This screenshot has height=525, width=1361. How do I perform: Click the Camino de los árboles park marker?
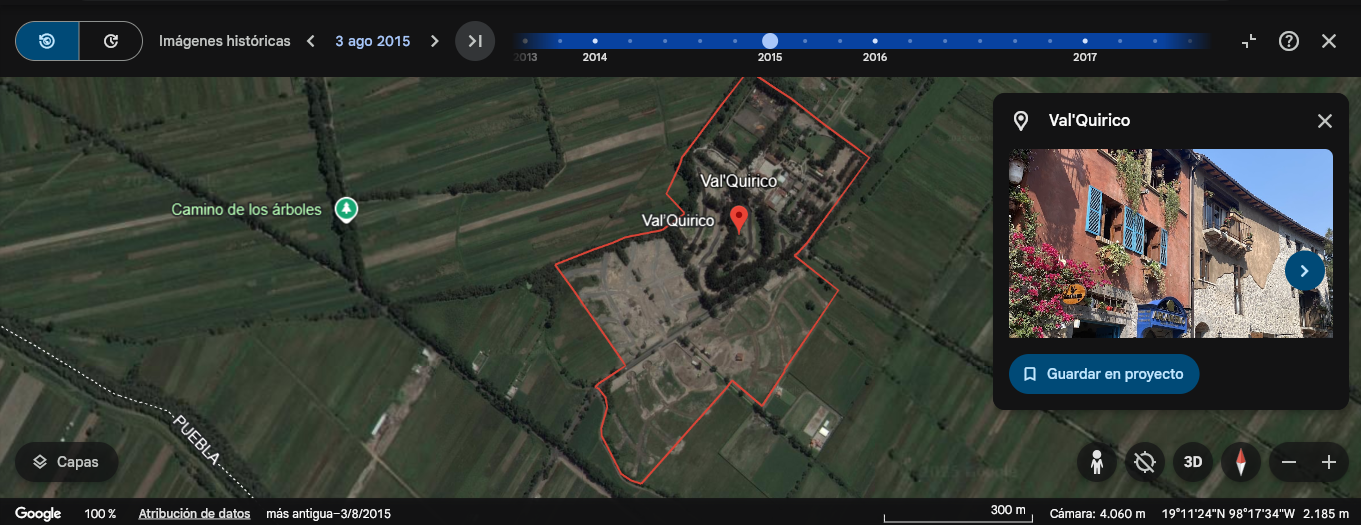(346, 210)
